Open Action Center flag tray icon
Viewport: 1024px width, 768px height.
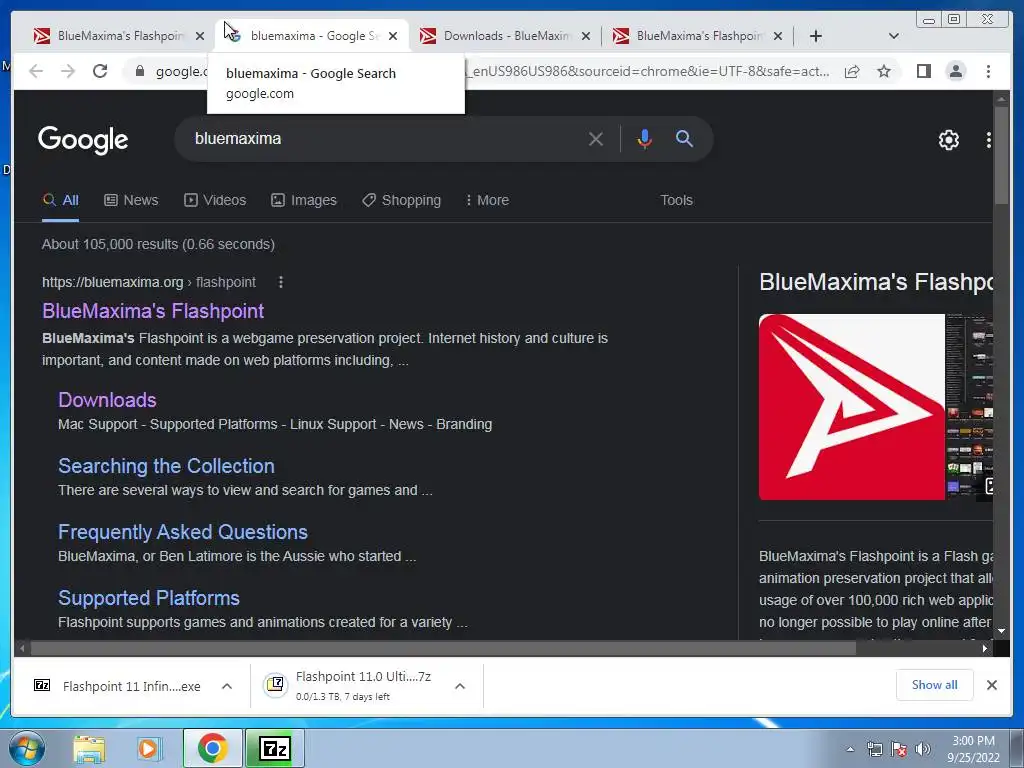click(899, 749)
